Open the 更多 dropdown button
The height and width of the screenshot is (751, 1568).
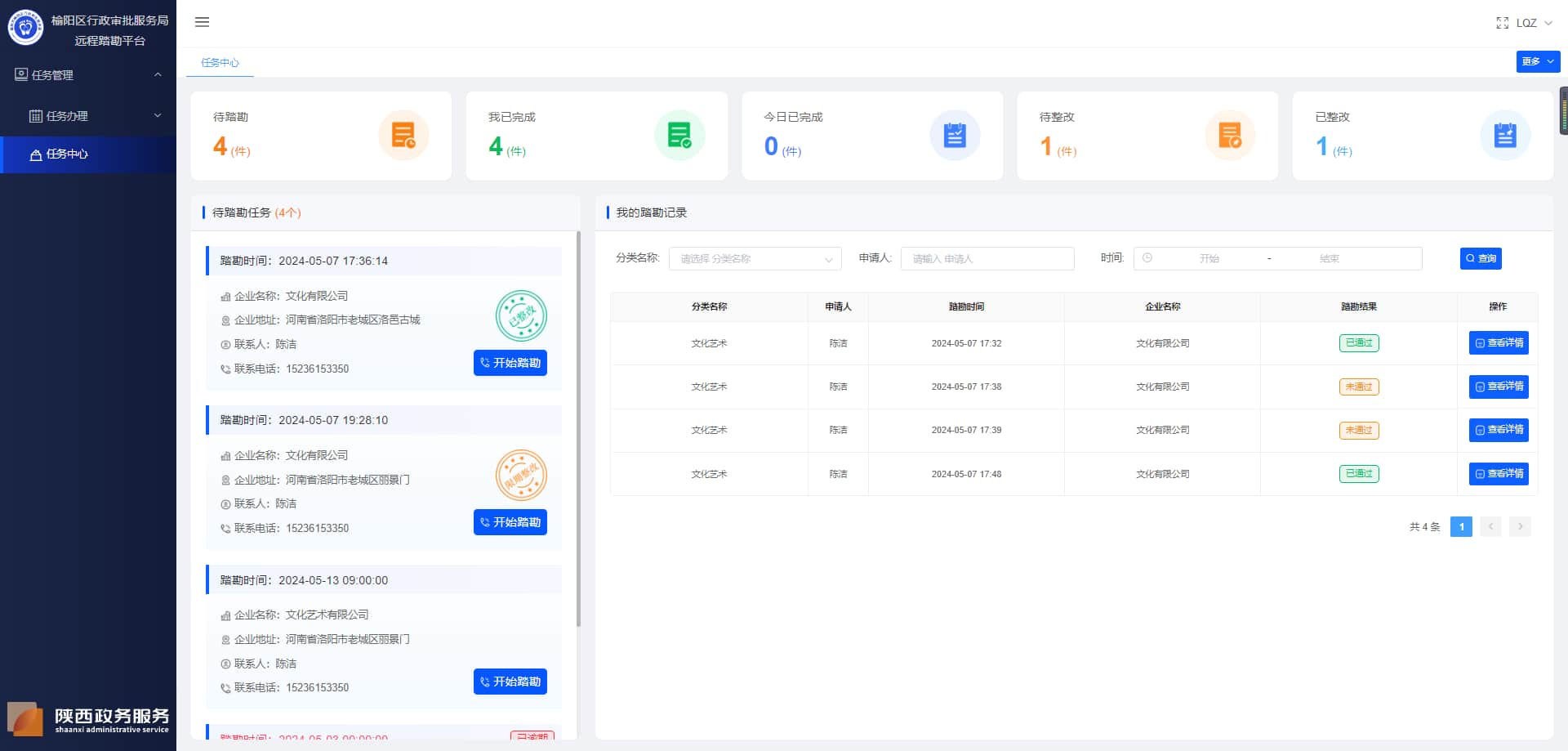coord(1538,61)
